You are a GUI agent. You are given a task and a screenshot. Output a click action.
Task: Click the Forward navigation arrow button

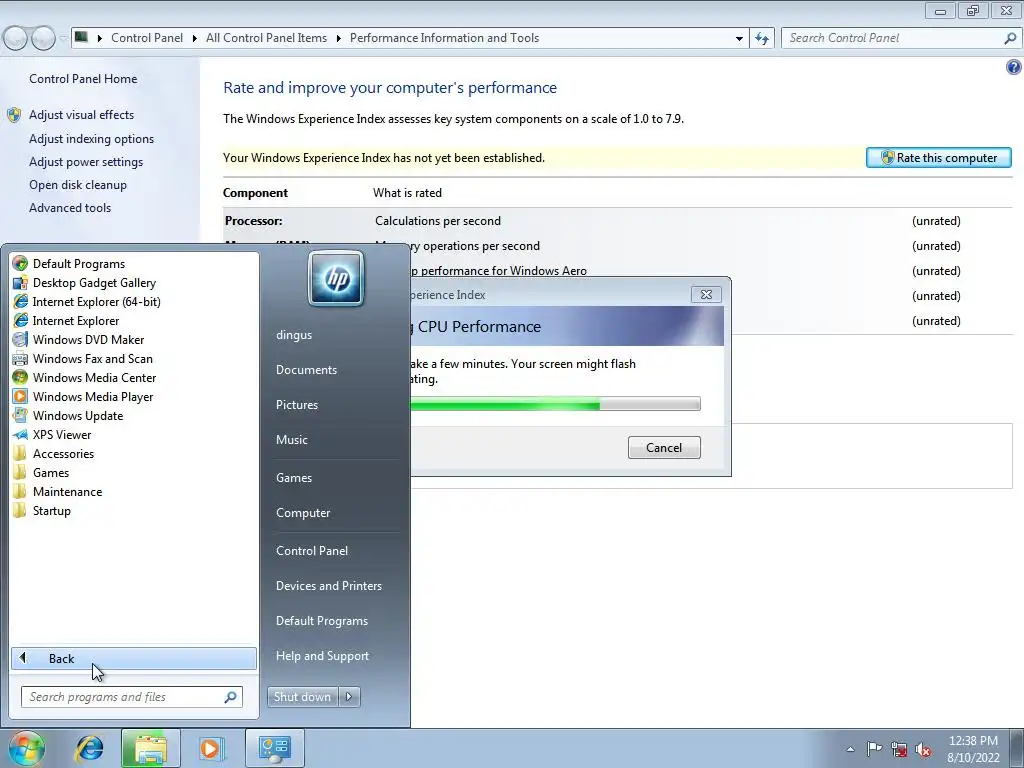coord(43,38)
